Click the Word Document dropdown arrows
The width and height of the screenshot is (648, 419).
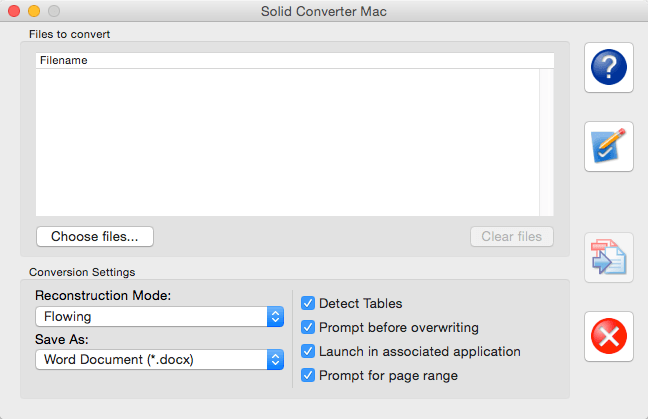coord(275,359)
